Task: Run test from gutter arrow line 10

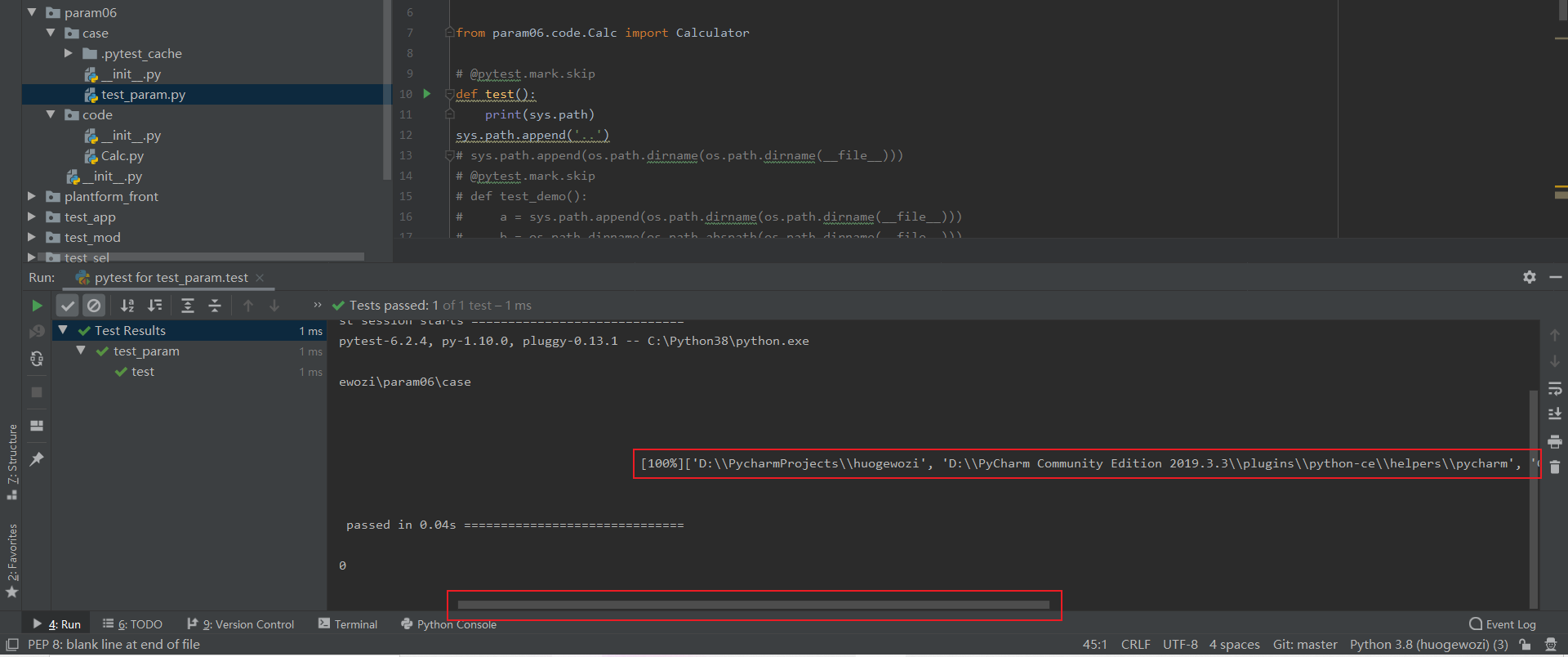Action: pos(426,94)
